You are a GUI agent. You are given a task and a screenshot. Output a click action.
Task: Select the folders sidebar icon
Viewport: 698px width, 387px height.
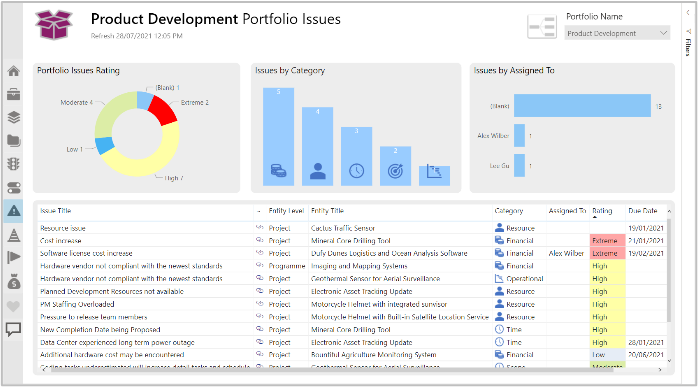[13, 141]
